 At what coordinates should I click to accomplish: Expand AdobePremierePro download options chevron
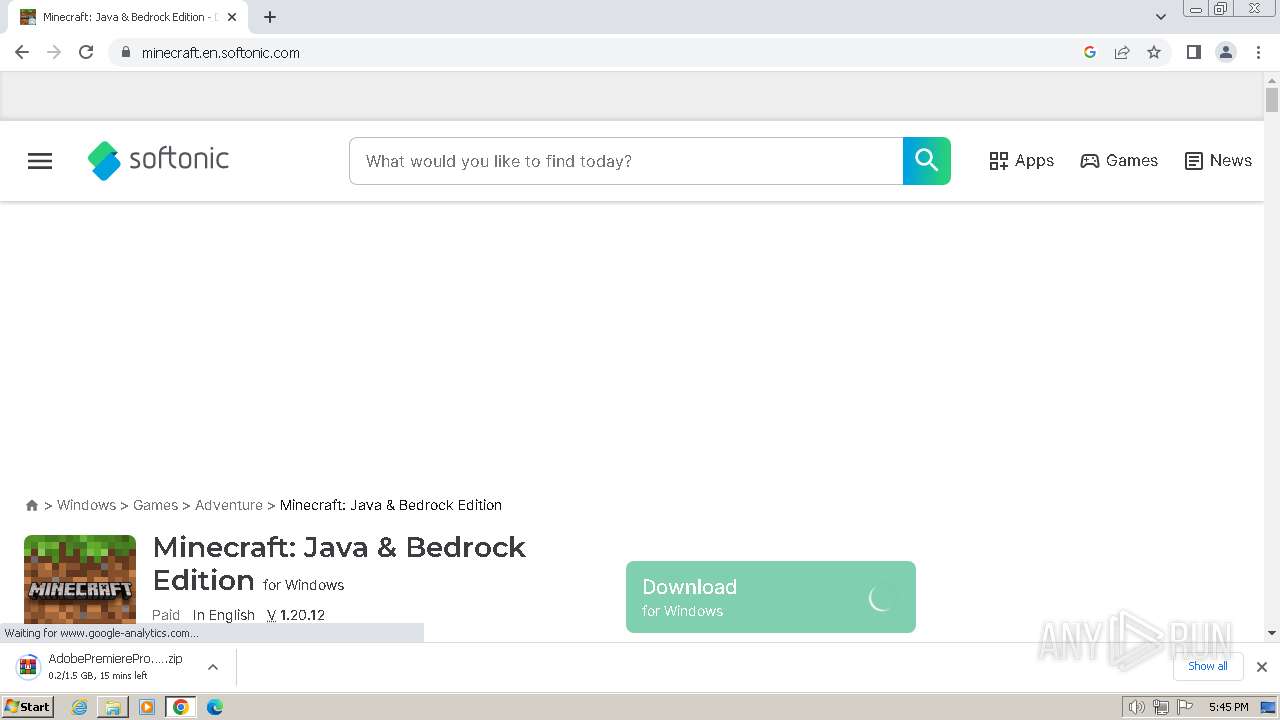(x=212, y=667)
